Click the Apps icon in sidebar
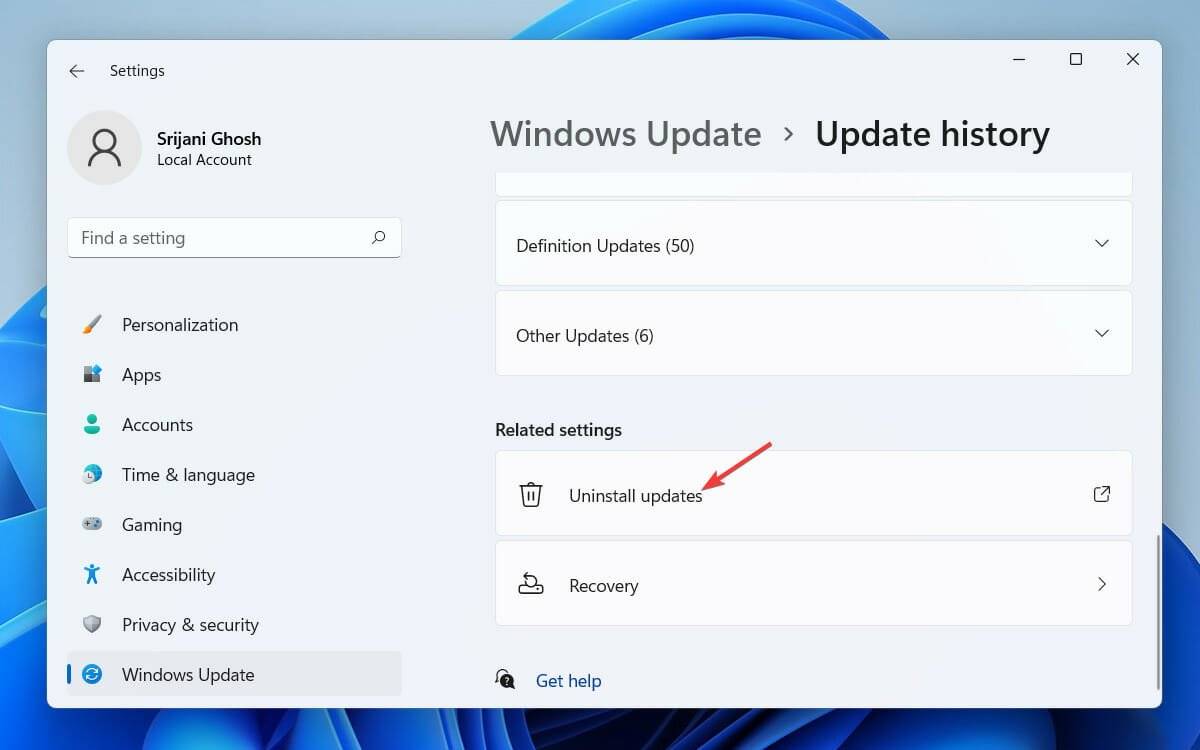Viewport: 1200px width, 750px height. pos(93,374)
